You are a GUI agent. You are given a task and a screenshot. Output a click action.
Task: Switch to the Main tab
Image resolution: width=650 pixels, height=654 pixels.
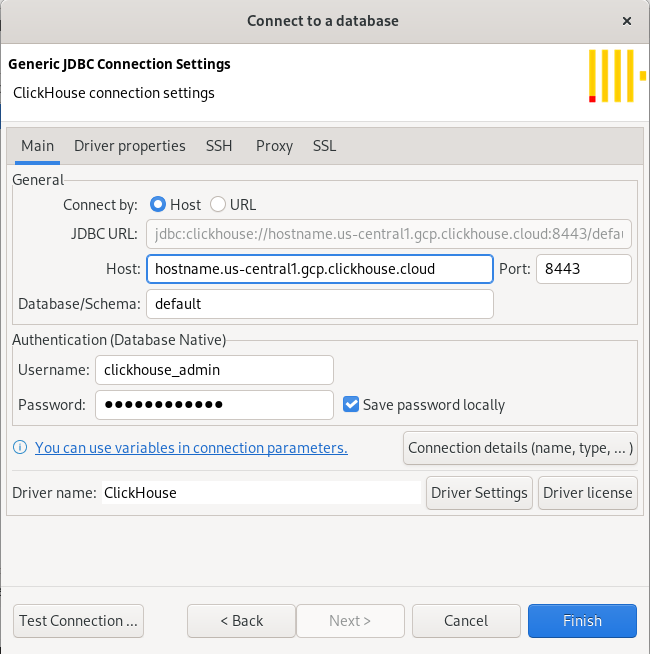point(37,146)
